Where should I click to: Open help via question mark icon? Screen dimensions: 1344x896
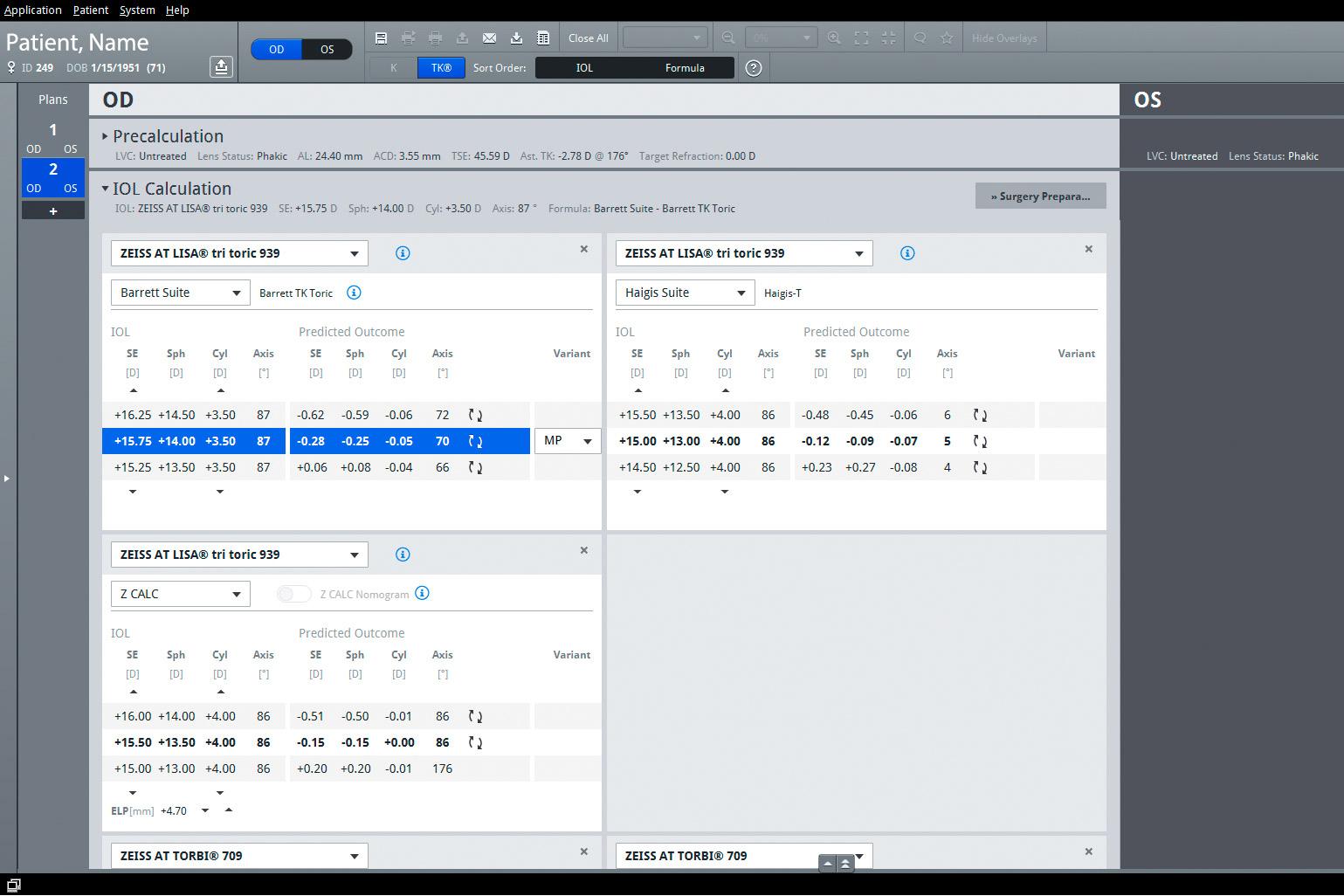(x=754, y=68)
